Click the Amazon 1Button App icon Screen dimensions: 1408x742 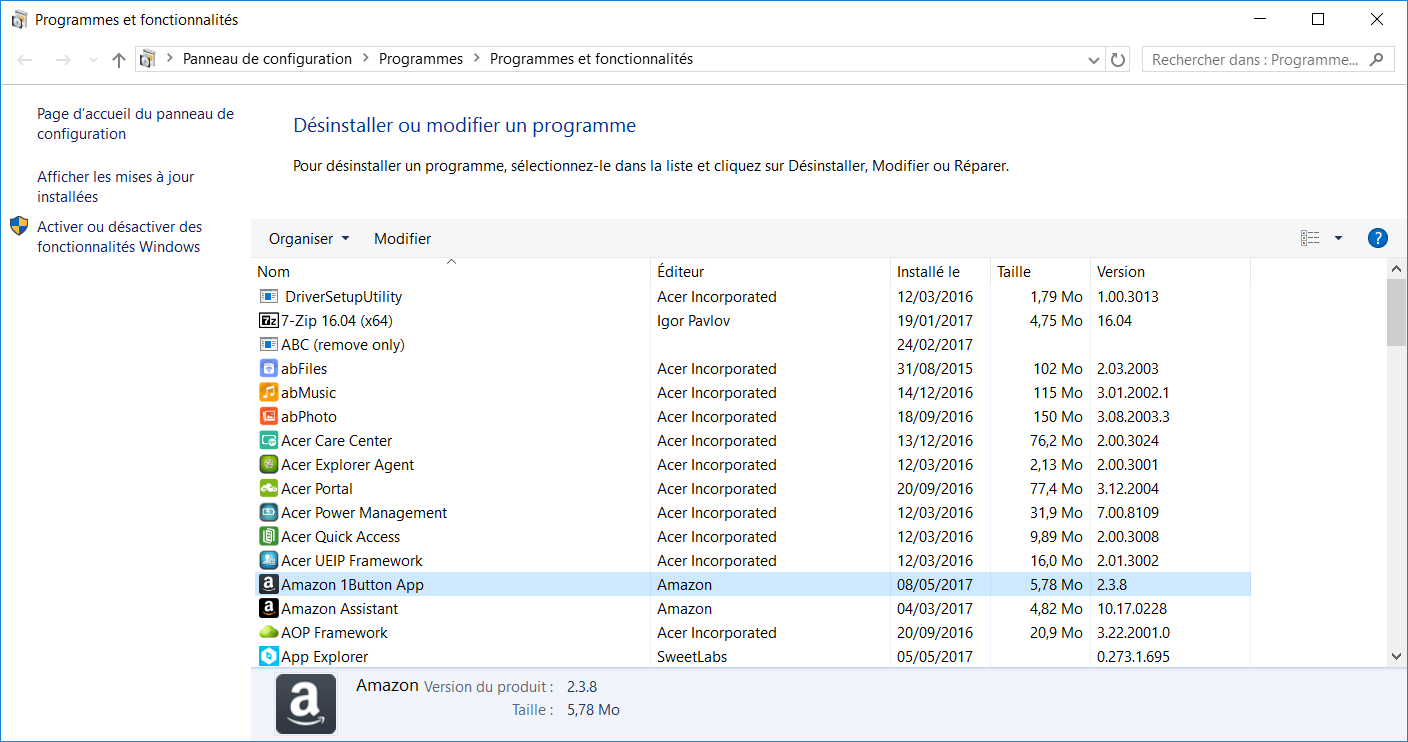point(268,585)
